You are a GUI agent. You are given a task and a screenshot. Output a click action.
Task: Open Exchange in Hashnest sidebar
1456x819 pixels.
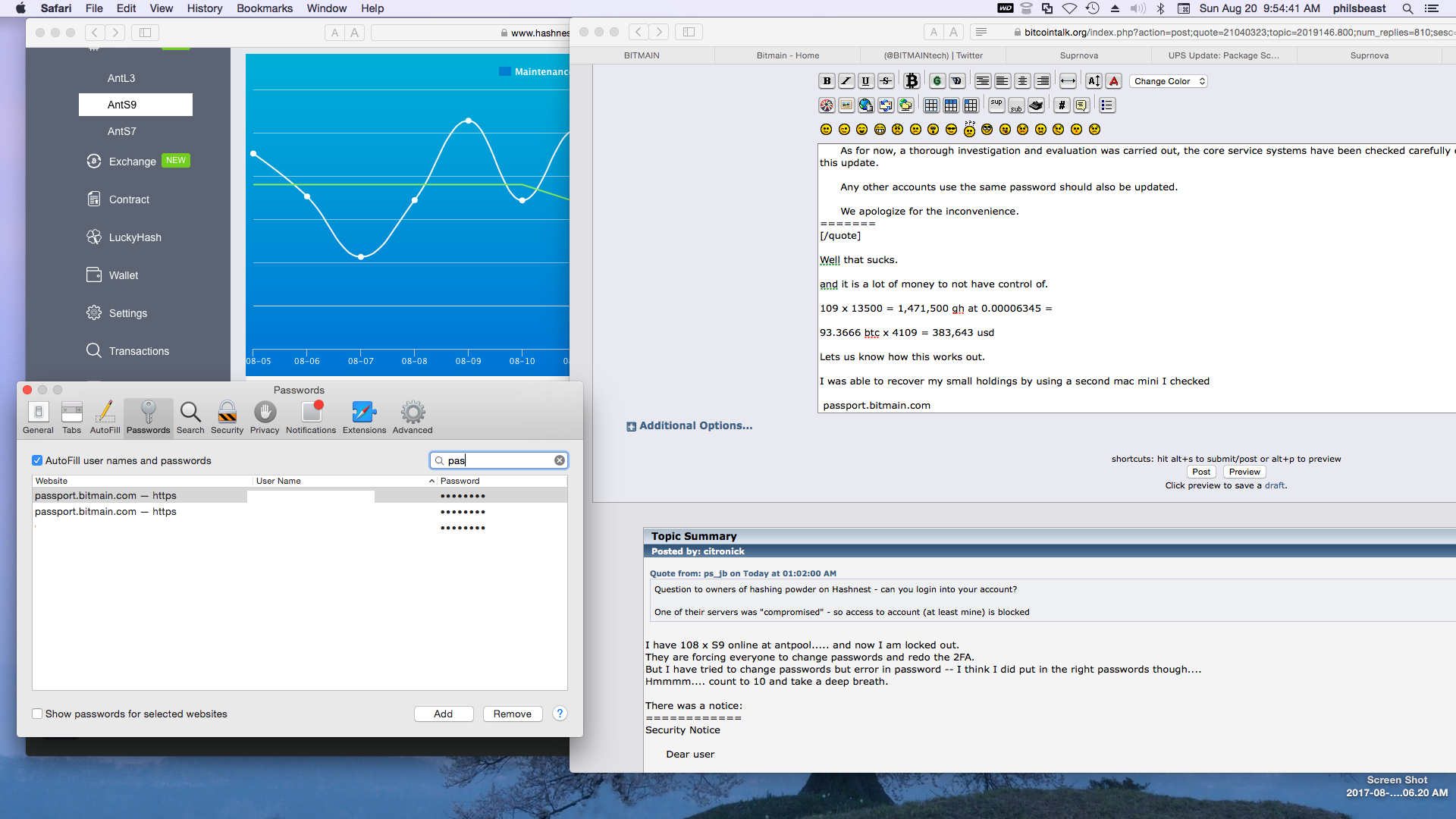(x=133, y=162)
